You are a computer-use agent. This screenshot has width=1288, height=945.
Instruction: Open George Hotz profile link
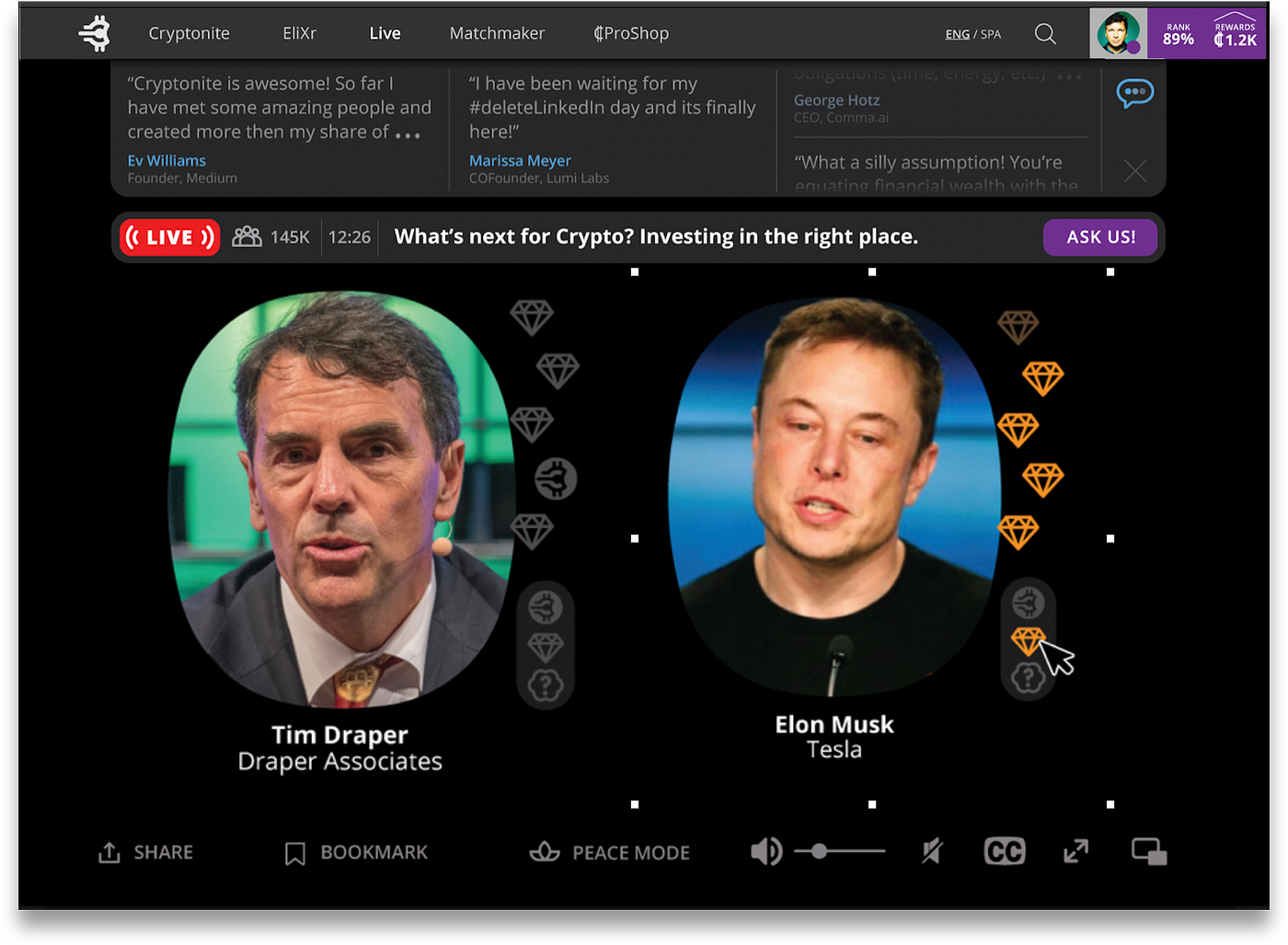836,99
